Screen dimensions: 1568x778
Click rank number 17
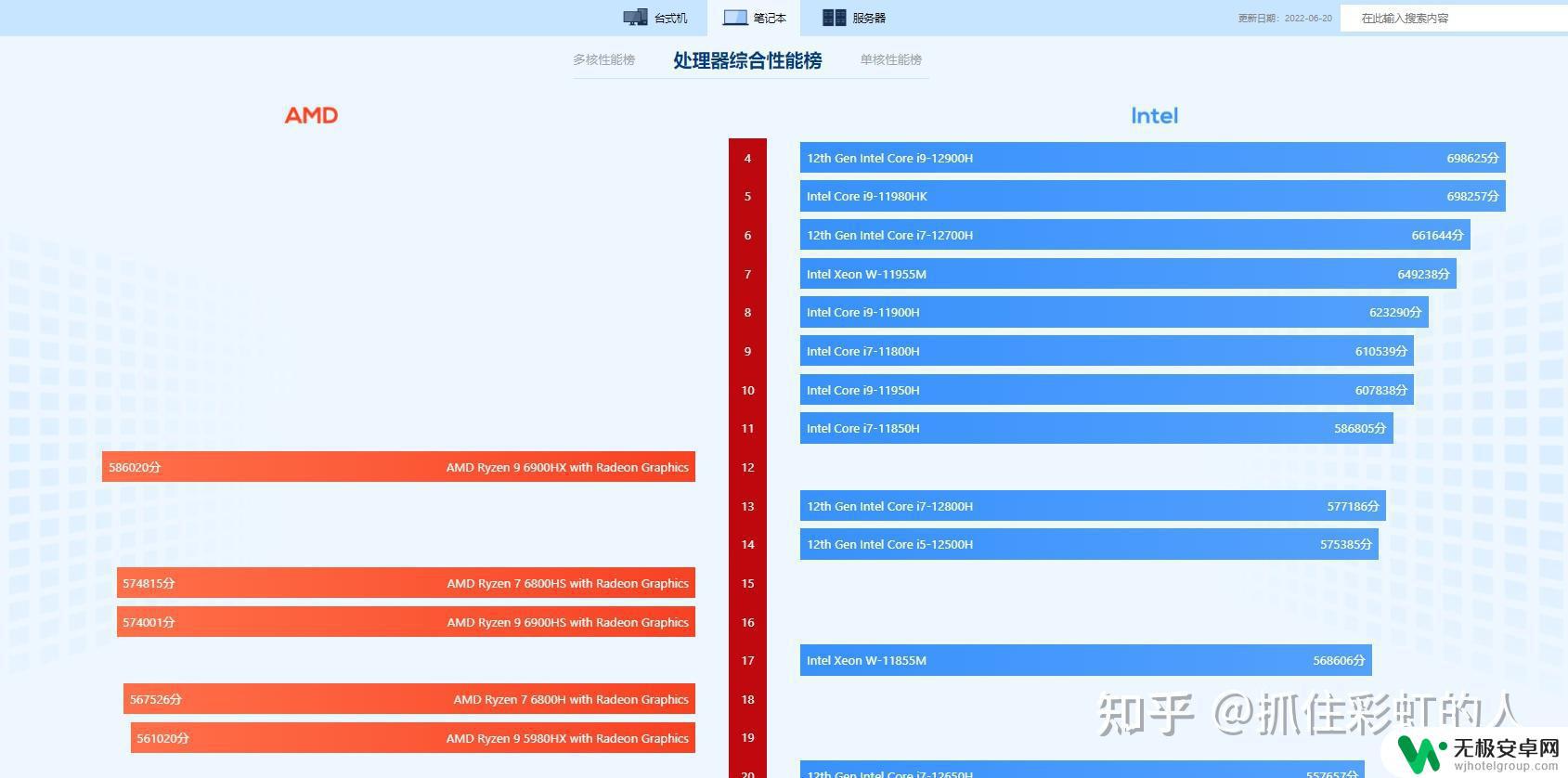coord(747,660)
